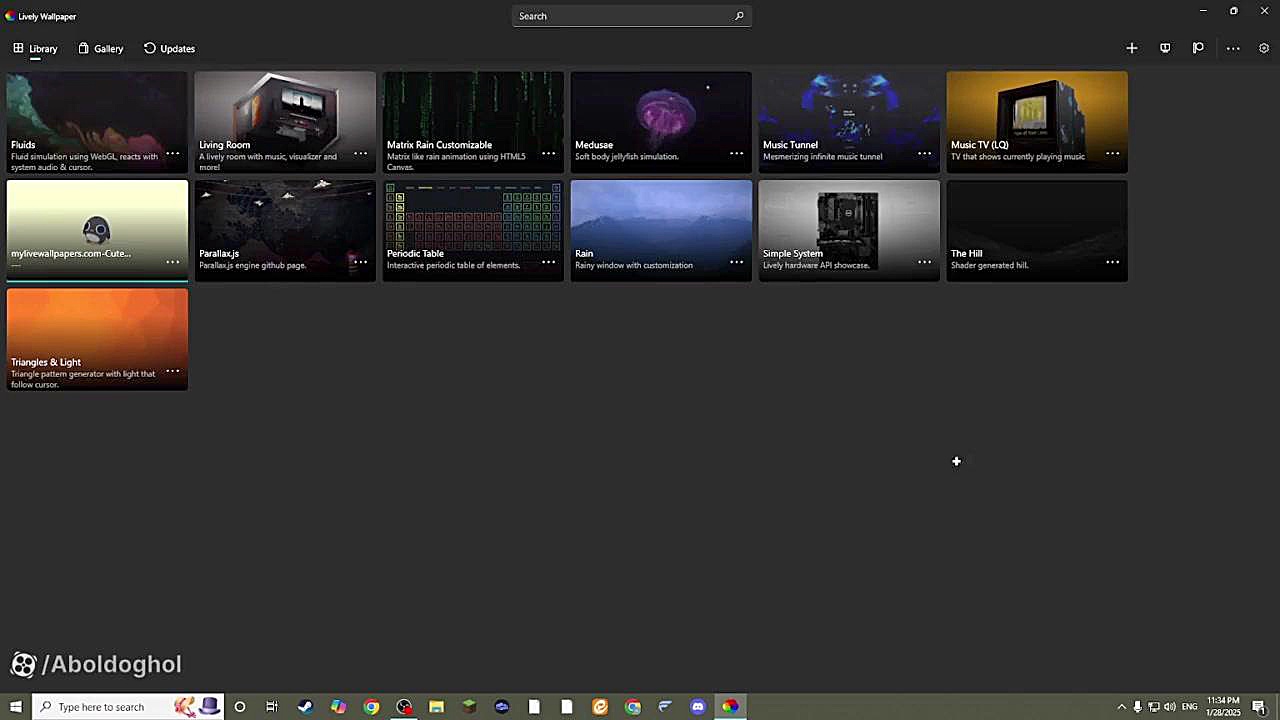
Task: Open the Rain wallpaper more options
Action: (x=736, y=262)
